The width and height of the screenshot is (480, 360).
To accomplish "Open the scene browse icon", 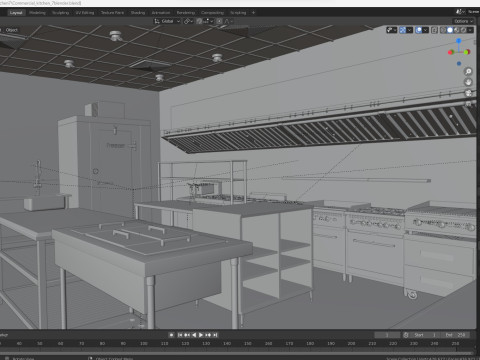I will 460,12.
